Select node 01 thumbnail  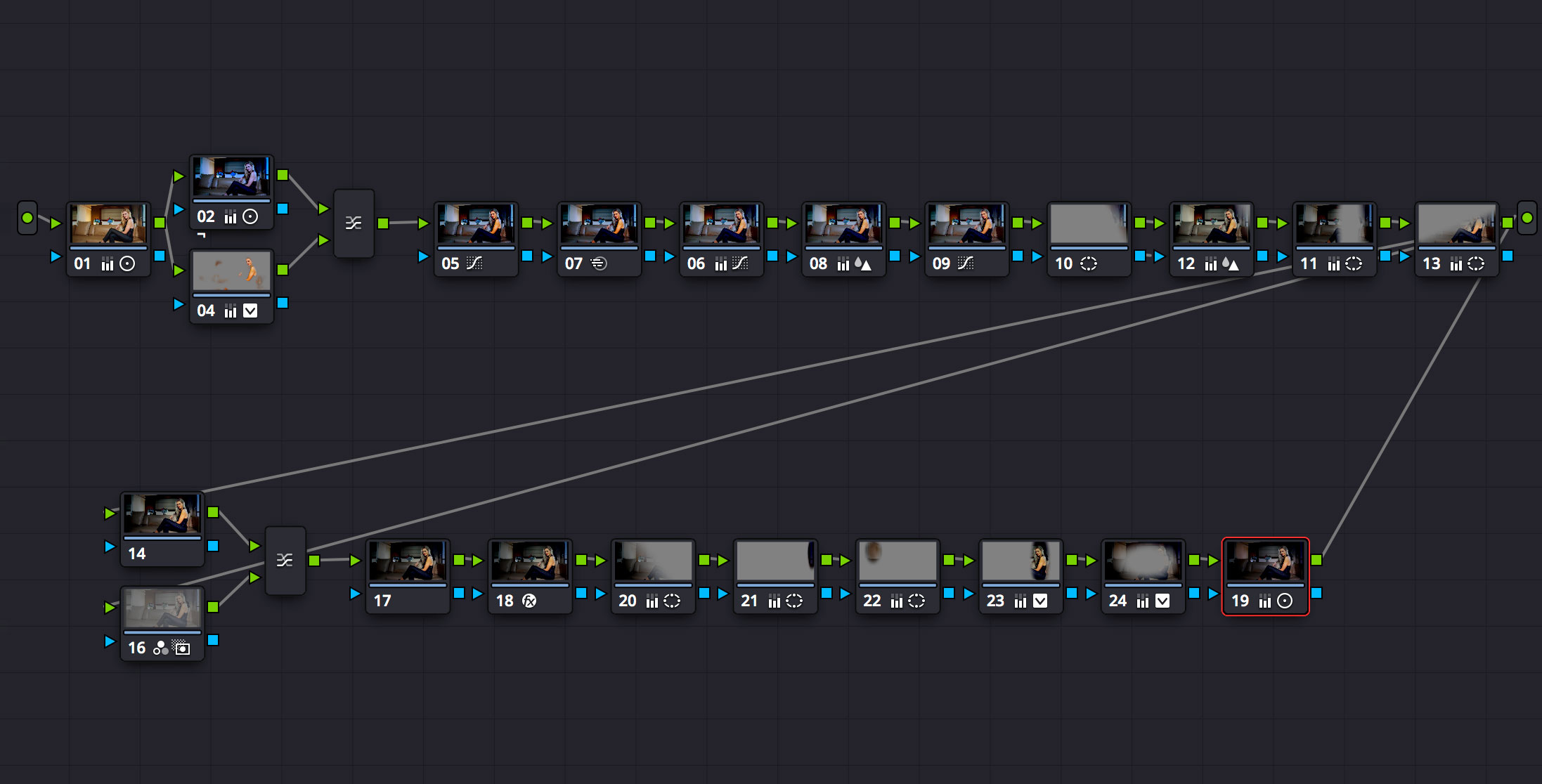click(x=109, y=223)
